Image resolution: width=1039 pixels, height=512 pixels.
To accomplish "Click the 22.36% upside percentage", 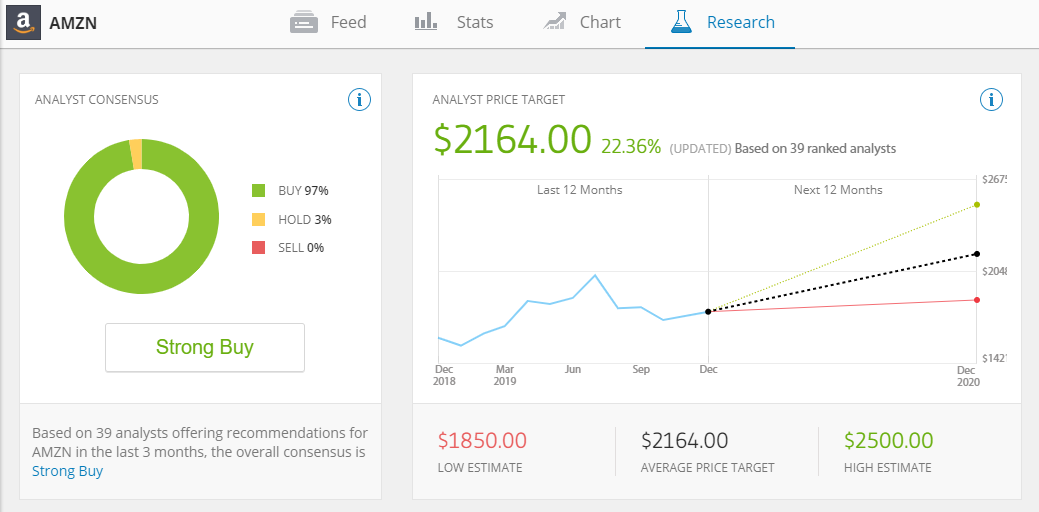I will tap(631, 146).
